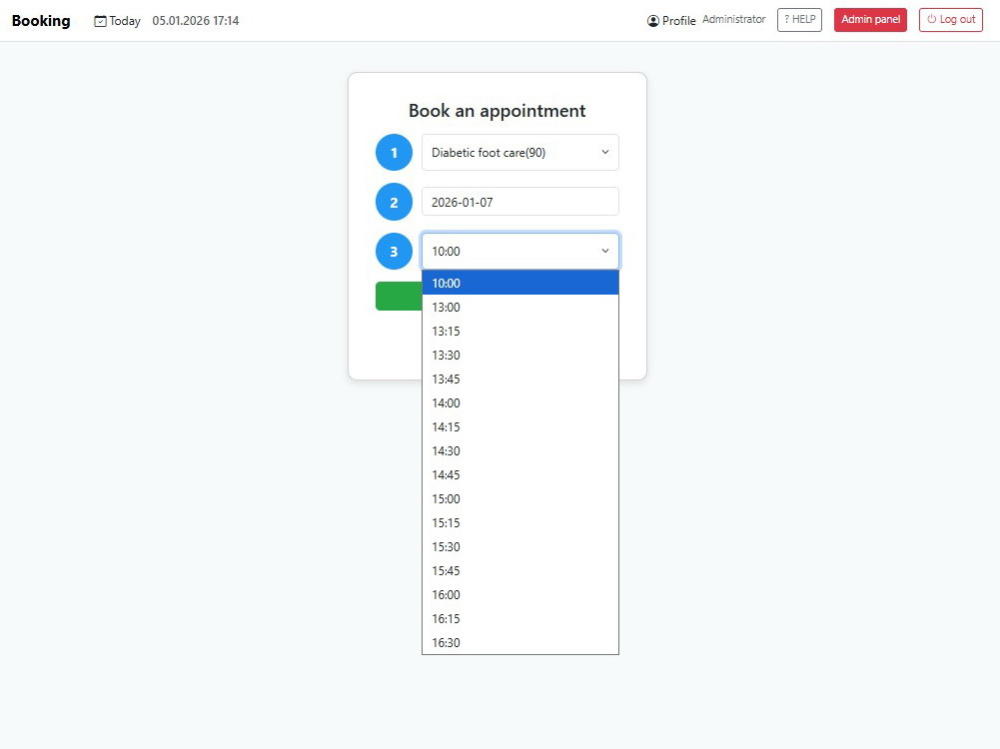Open the Diabetic foot care service dropdown
The image size is (1000, 749).
pyautogui.click(x=520, y=152)
